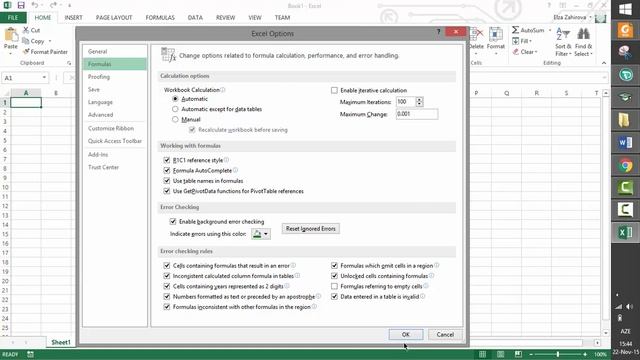Expand the Clear dropdown arrow
Viewport: 640px width, 360px height.
coord(536,52)
